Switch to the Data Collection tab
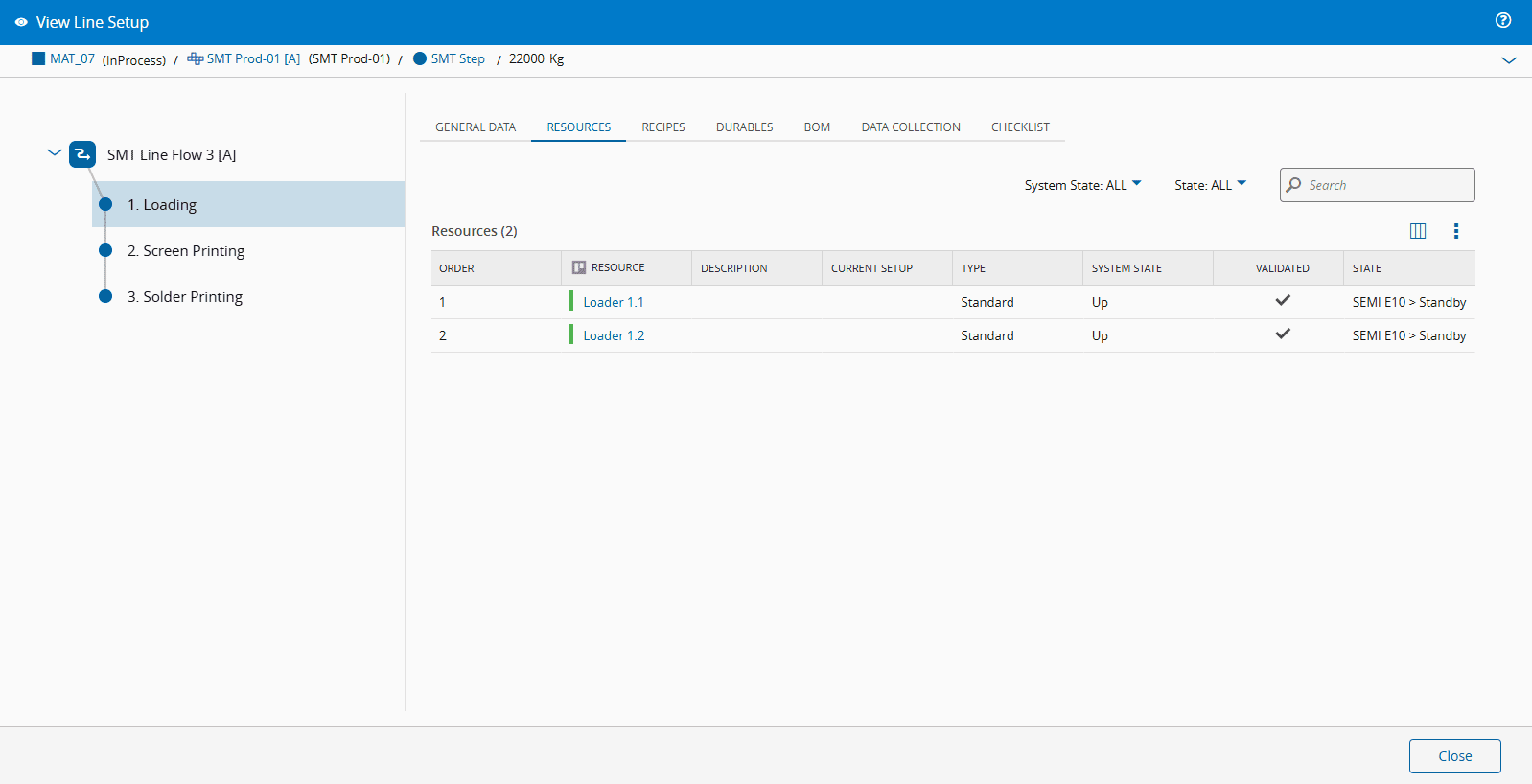Screen dimensions: 1532x784 tap(910, 127)
